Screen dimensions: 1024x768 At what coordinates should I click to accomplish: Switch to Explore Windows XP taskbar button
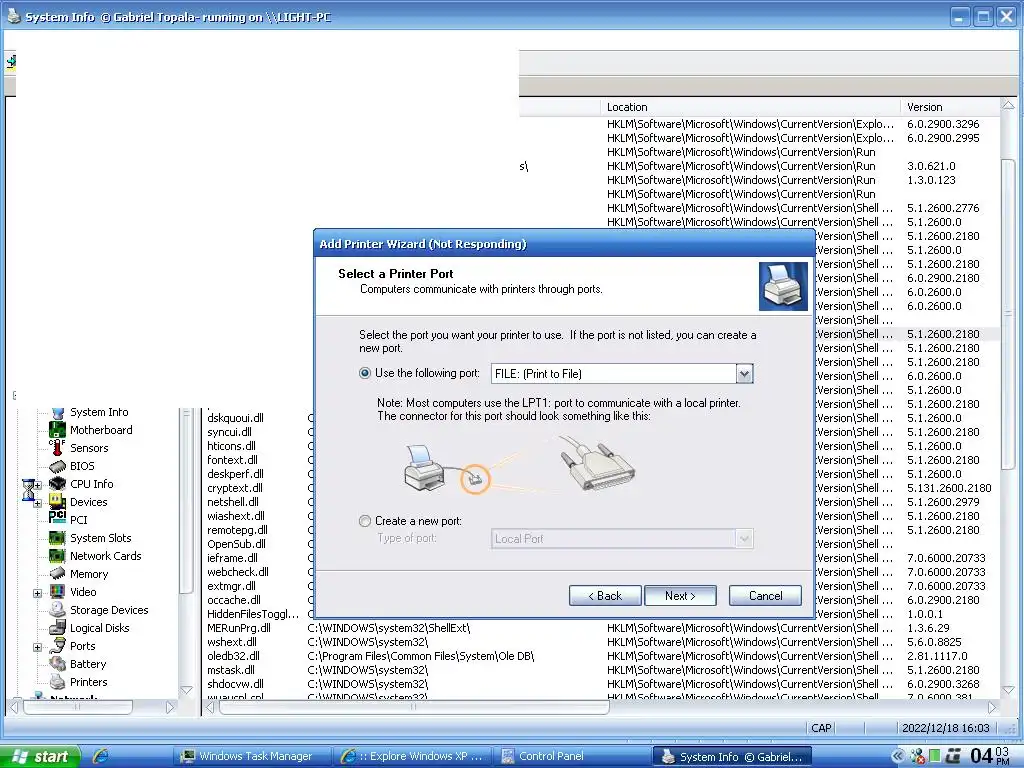click(412, 756)
